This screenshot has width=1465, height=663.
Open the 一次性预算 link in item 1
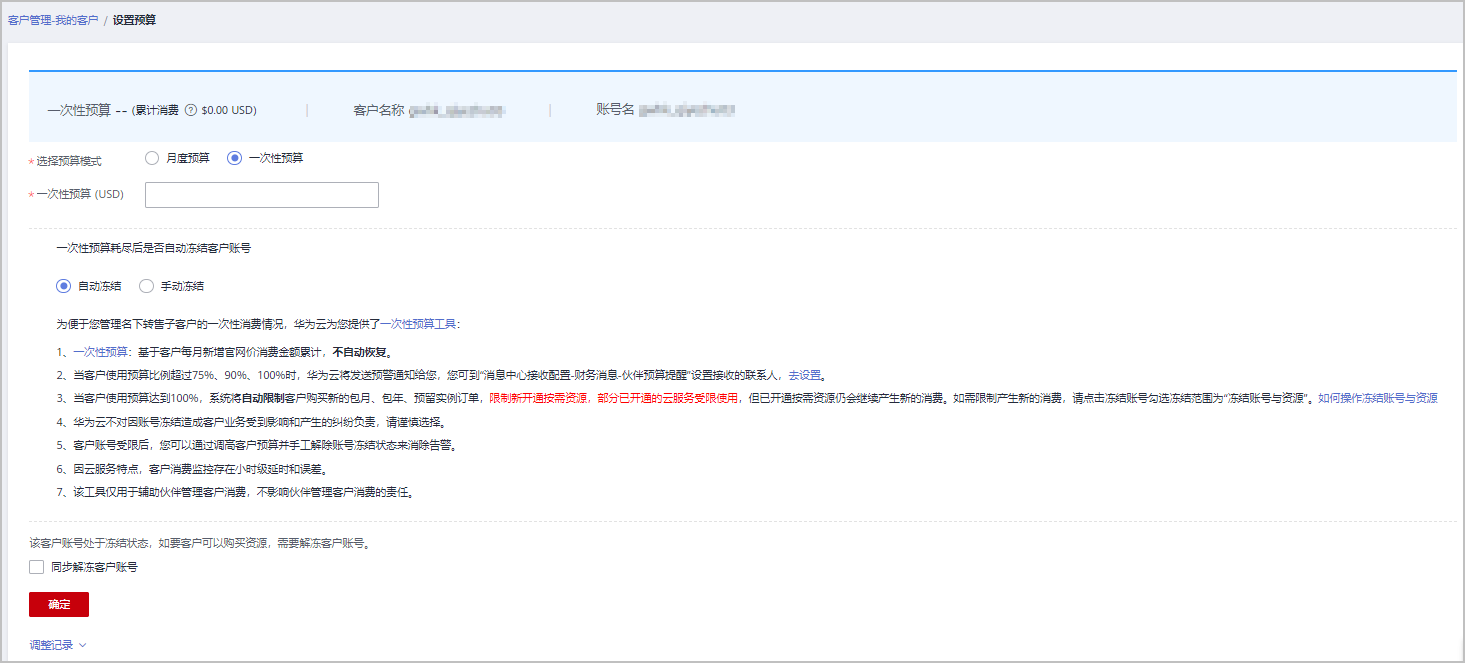(100, 352)
